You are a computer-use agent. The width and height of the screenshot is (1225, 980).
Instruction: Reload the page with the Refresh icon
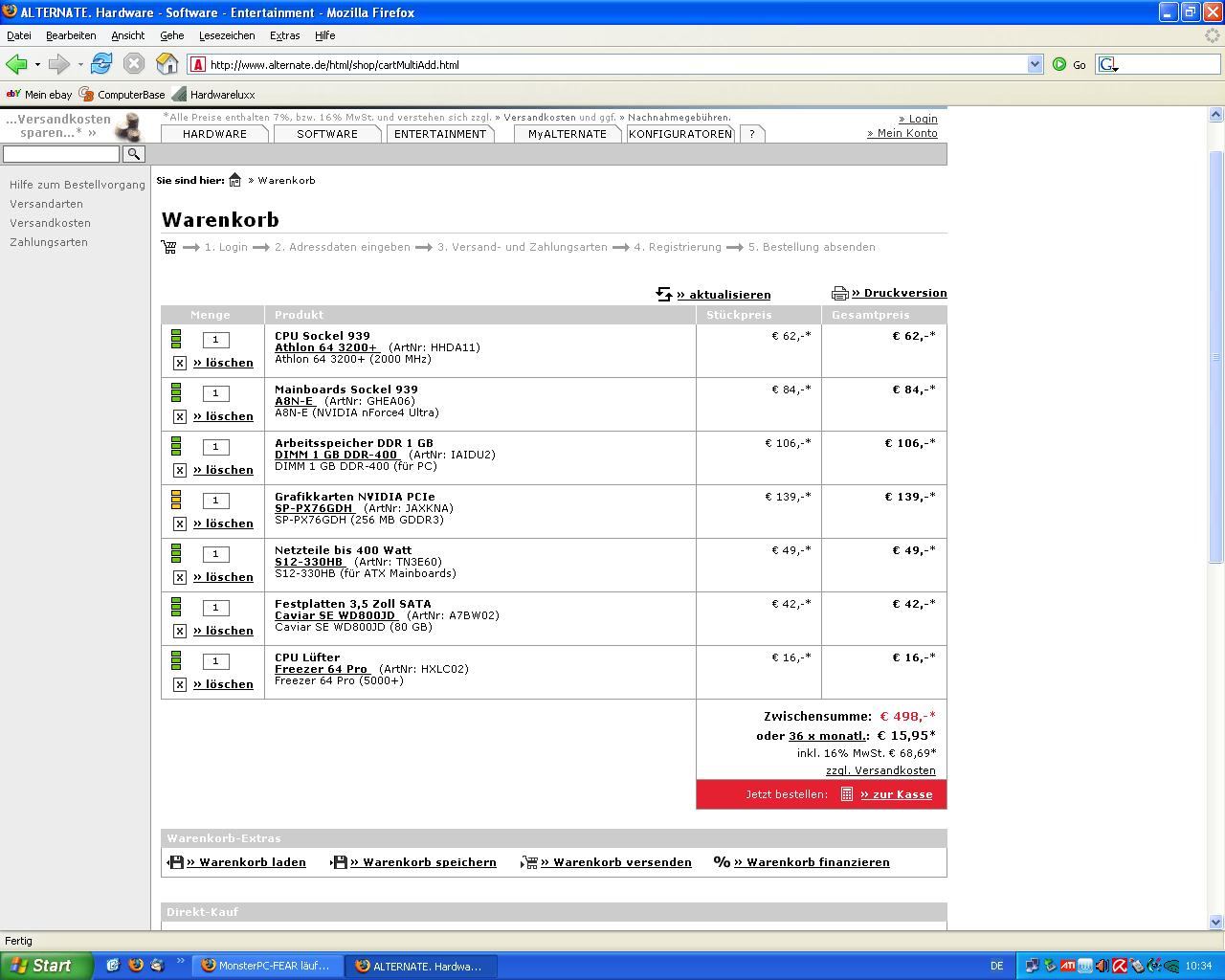click(x=101, y=64)
